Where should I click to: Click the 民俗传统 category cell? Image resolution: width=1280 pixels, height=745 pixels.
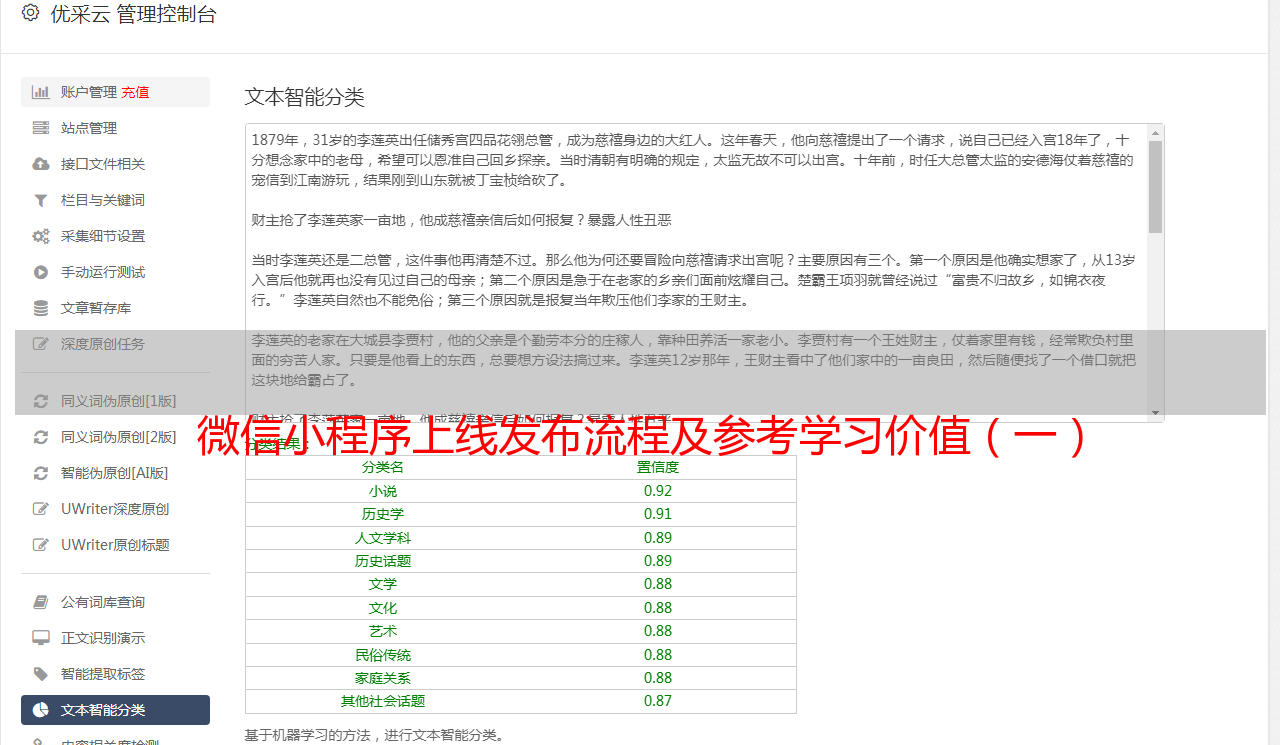[383, 655]
